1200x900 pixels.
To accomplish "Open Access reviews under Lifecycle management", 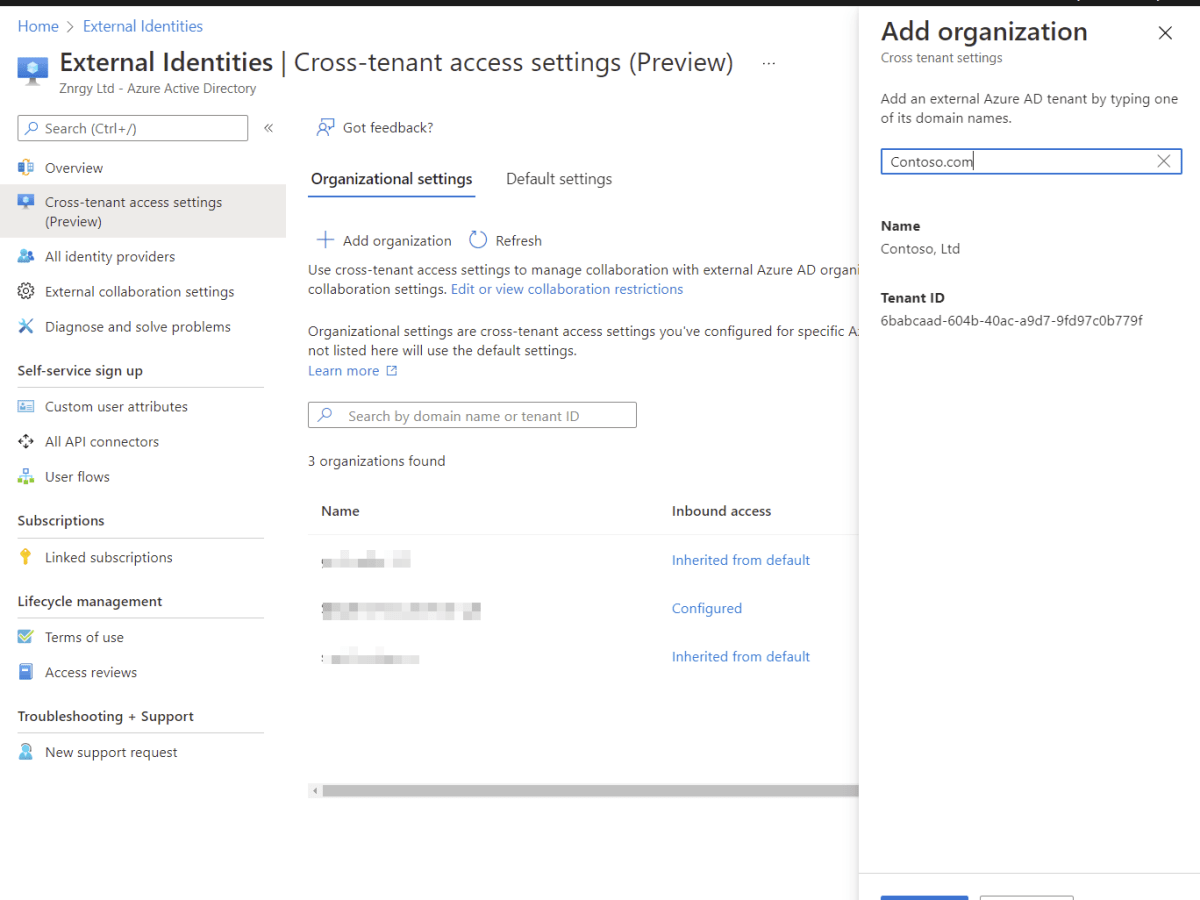I will click(90, 671).
